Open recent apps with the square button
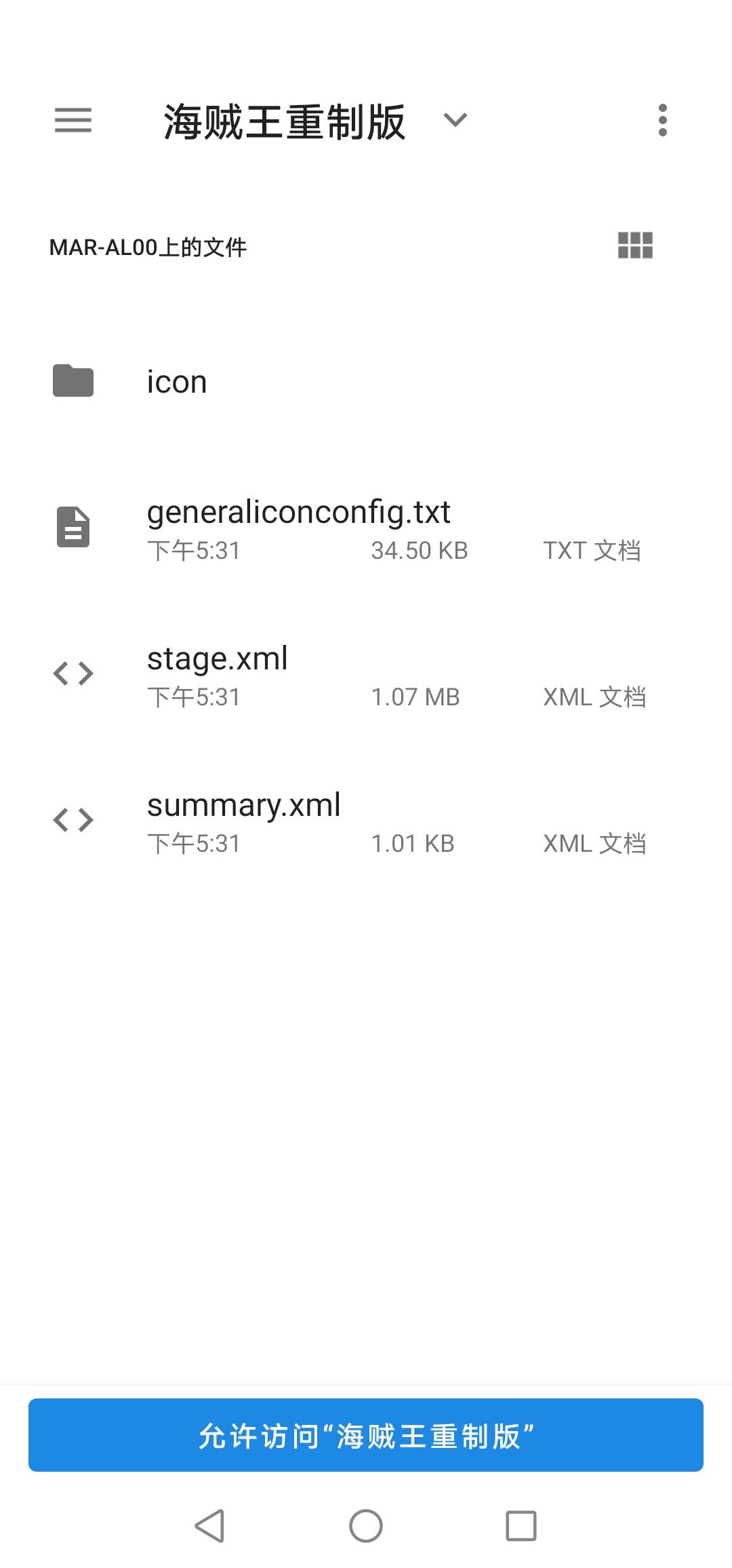Viewport: 732px width, 1568px height. point(521,1526)
